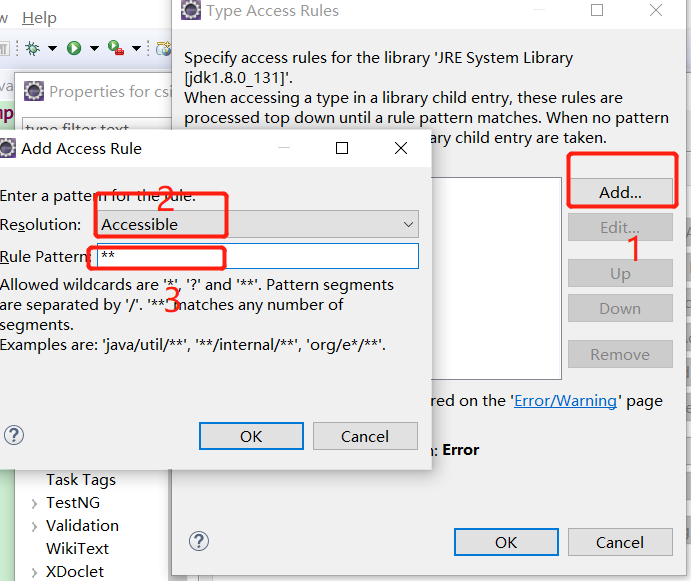Screen dimensions: 691x581
Task: Maximize the Type Access Rules window
Action: 597,10
